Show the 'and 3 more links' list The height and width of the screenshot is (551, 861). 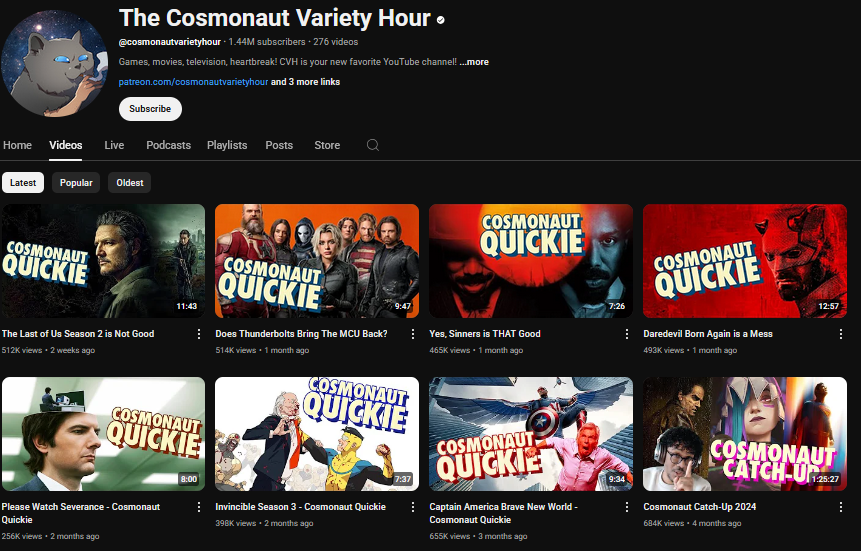point(305,82)
